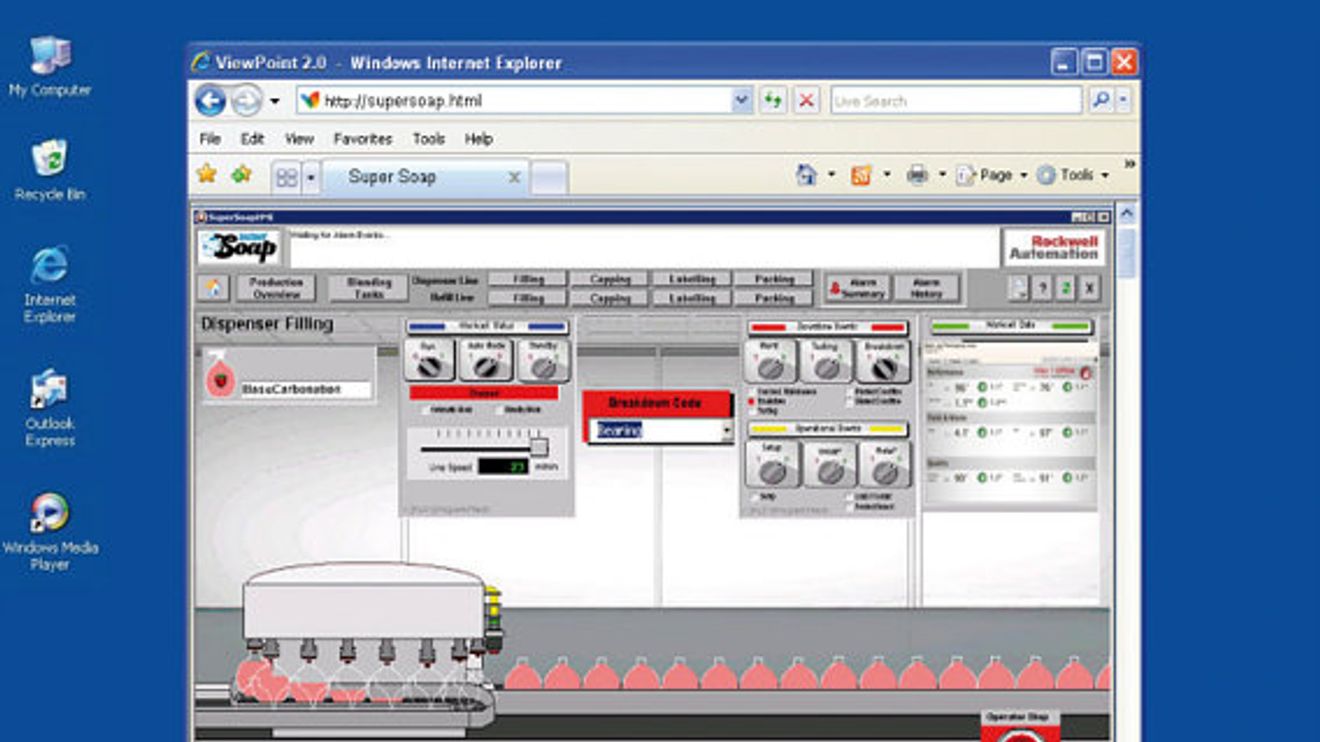Click the Super Soap logo
This screenshot has width=1320, height=742.
[x=239, y=247]
